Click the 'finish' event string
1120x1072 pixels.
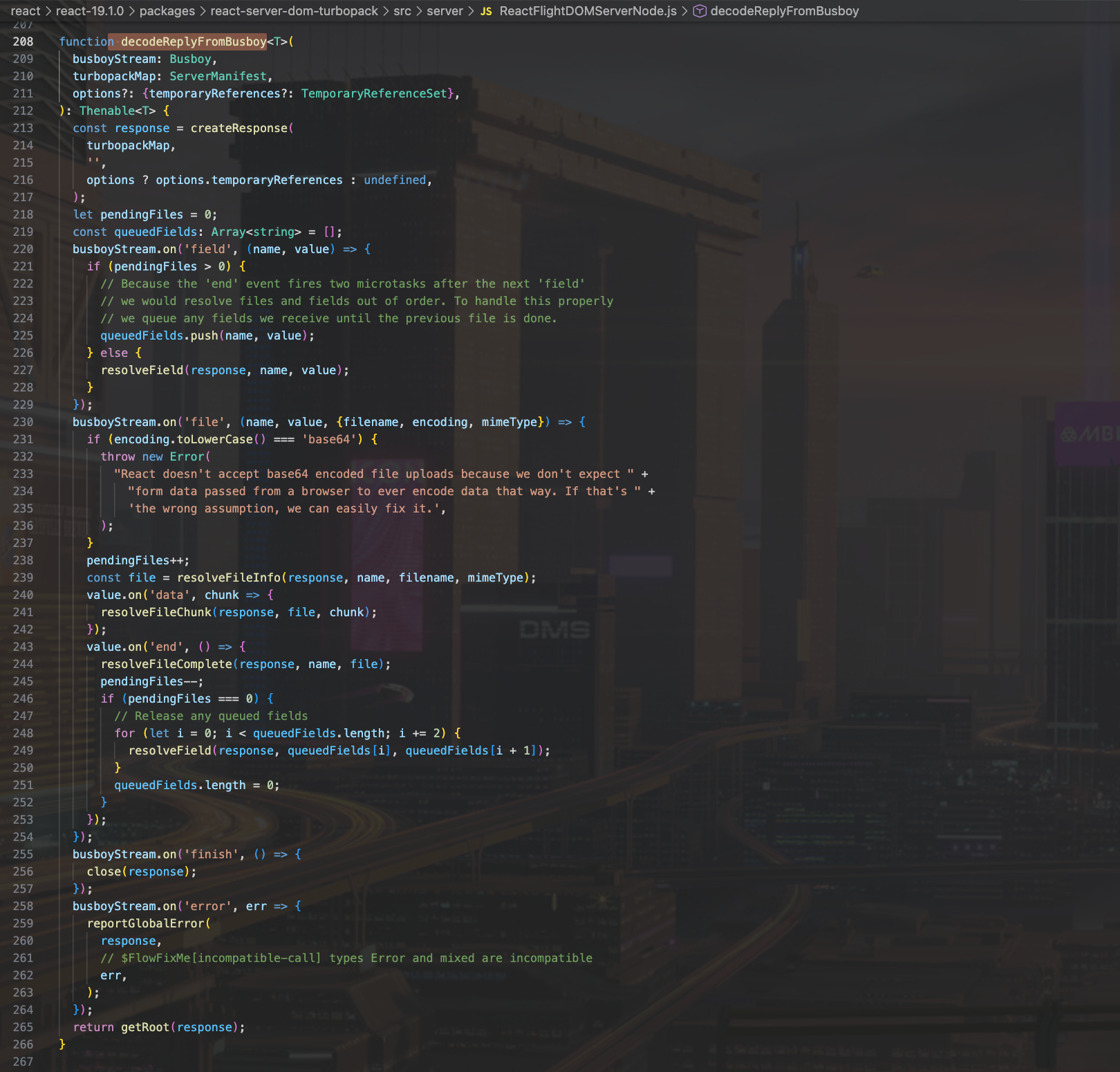[x=211, y=854]
